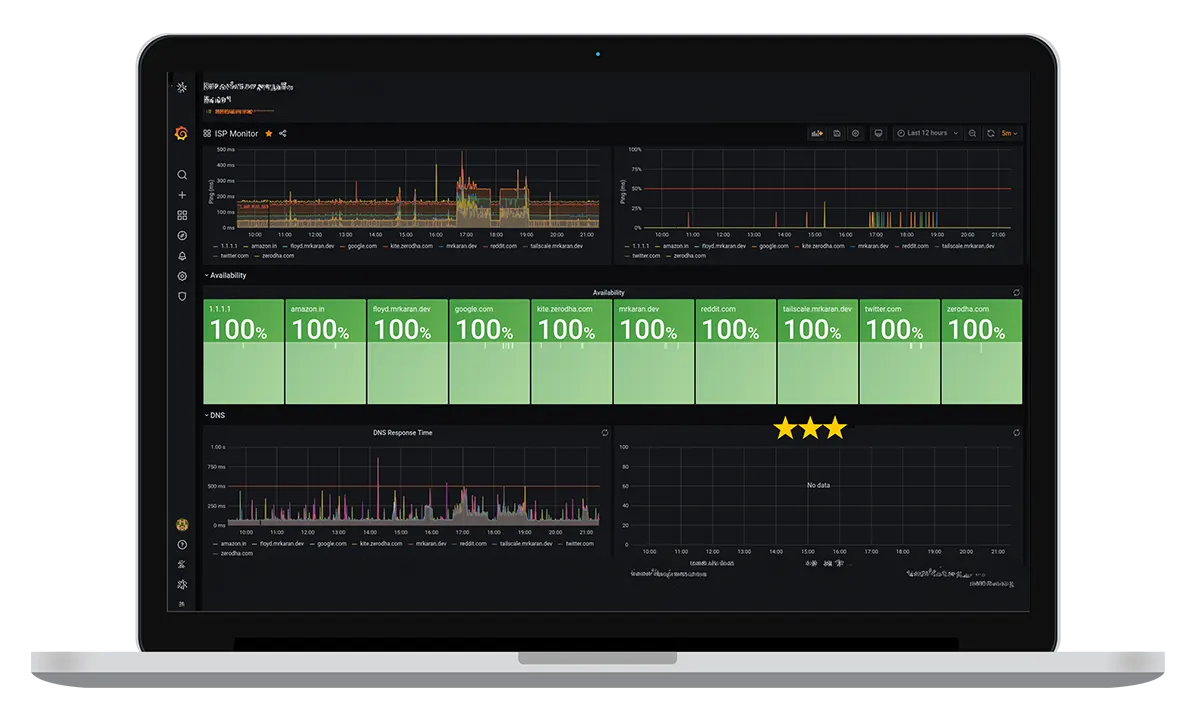Open the 5m refresh interval dropdown
The width and height of the screenshot is (1196, 720).
click(x=1010, y=133)
